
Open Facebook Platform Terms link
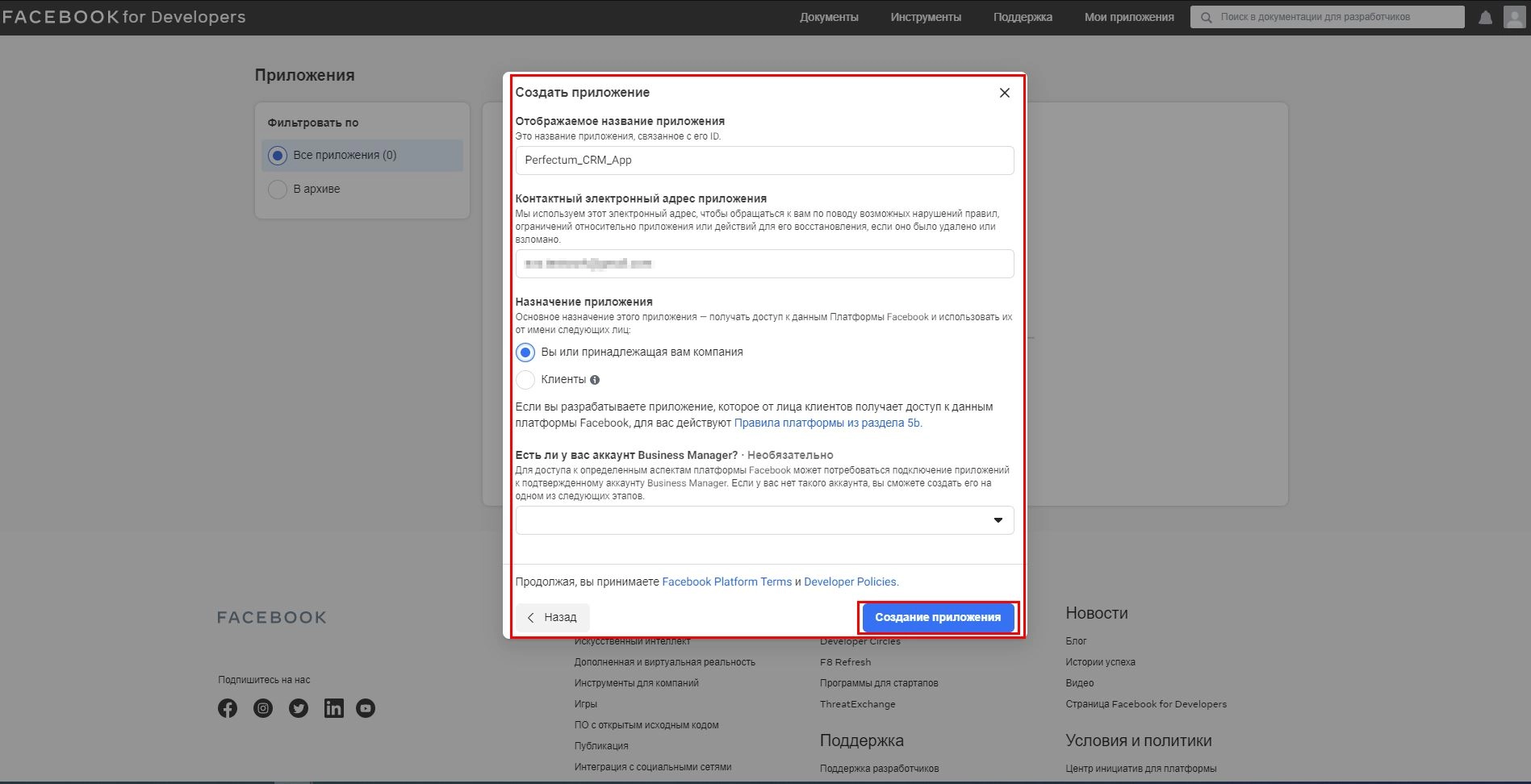(726, 582)
